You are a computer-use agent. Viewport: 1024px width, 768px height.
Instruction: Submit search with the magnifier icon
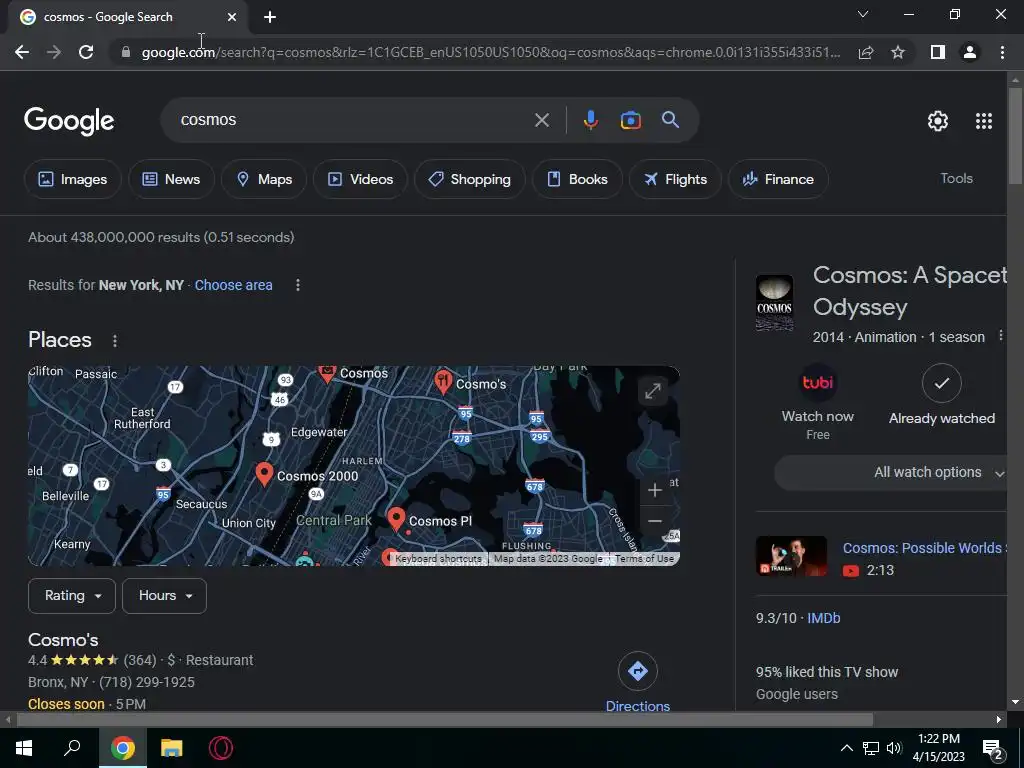click(670, 120)
